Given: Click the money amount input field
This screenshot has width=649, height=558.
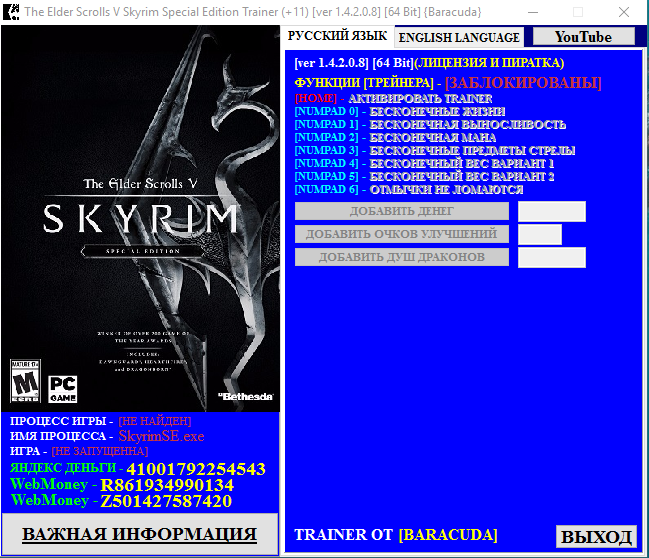Looking at the screenshot, I should (552, 212).
